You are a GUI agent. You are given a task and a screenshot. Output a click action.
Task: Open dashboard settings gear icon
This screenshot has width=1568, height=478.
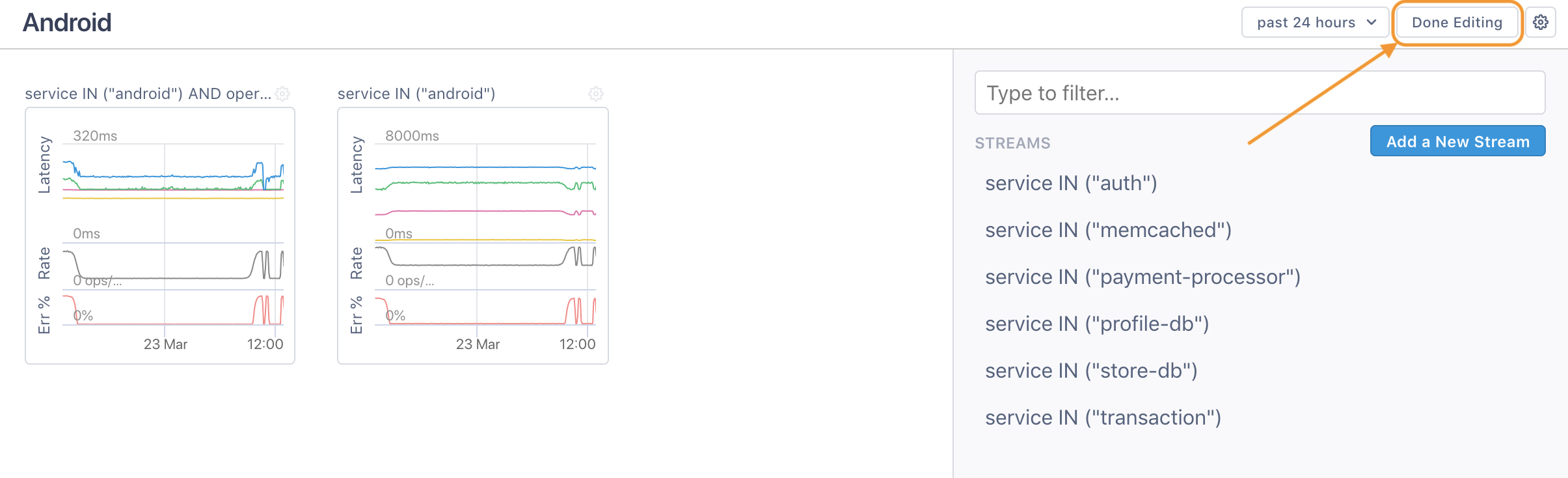[1540, 23]
